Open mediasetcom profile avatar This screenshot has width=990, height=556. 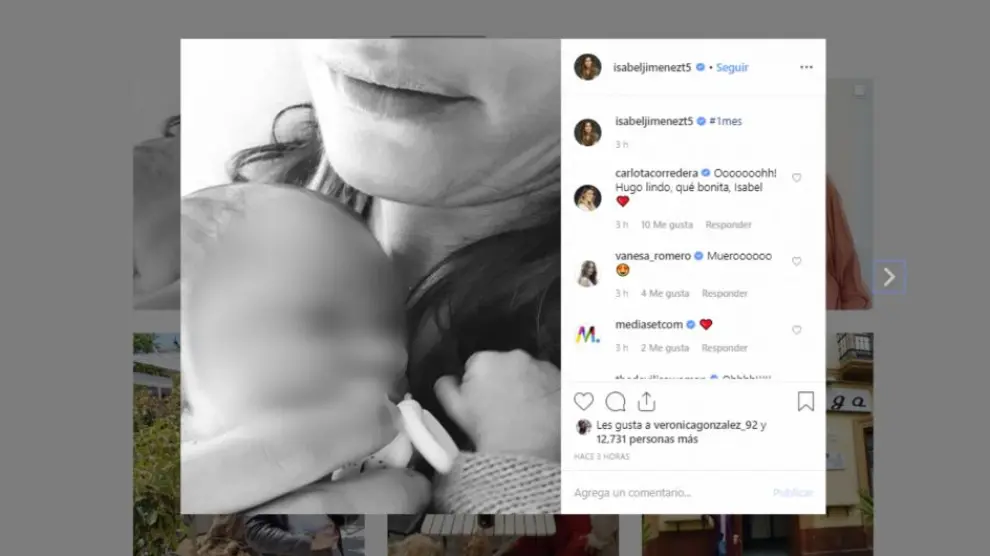coord(587,334)
